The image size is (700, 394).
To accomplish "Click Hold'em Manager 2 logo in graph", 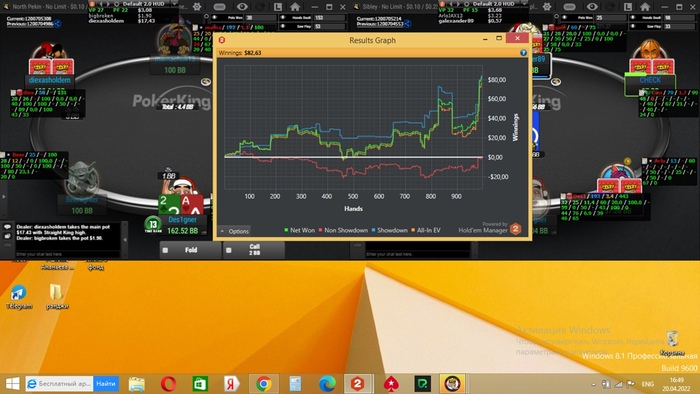I will [x=515, y=229].
